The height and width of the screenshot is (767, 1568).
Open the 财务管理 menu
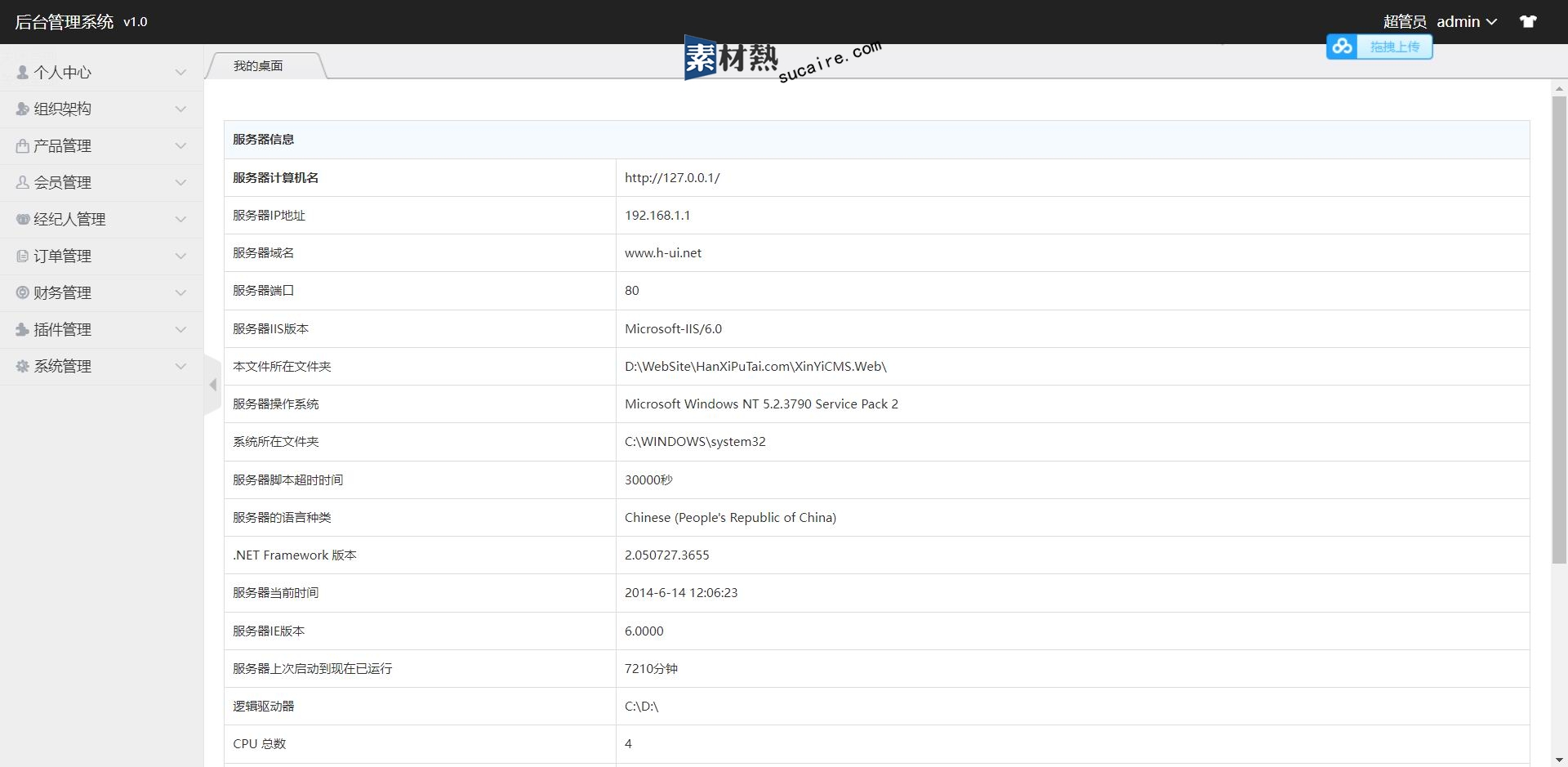[x=101, y=293]
